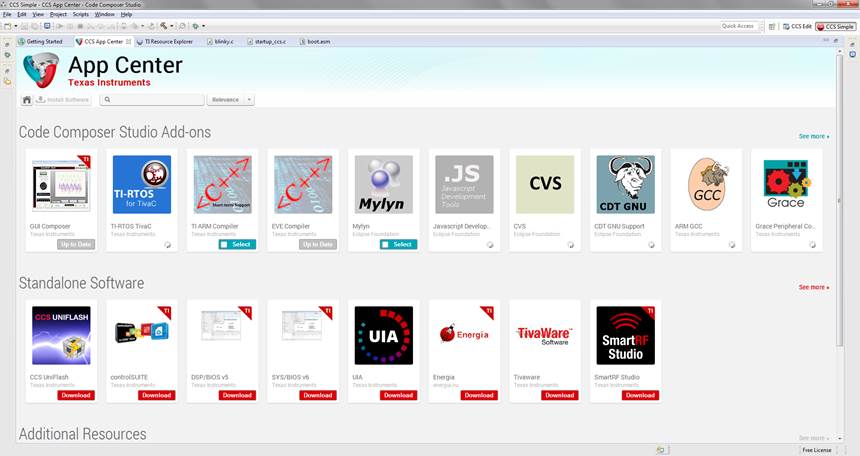Download SYS/BIOS v6
The width and height of the screenshot is (860, 456).
pyautogui.click(x=318, y=395)
